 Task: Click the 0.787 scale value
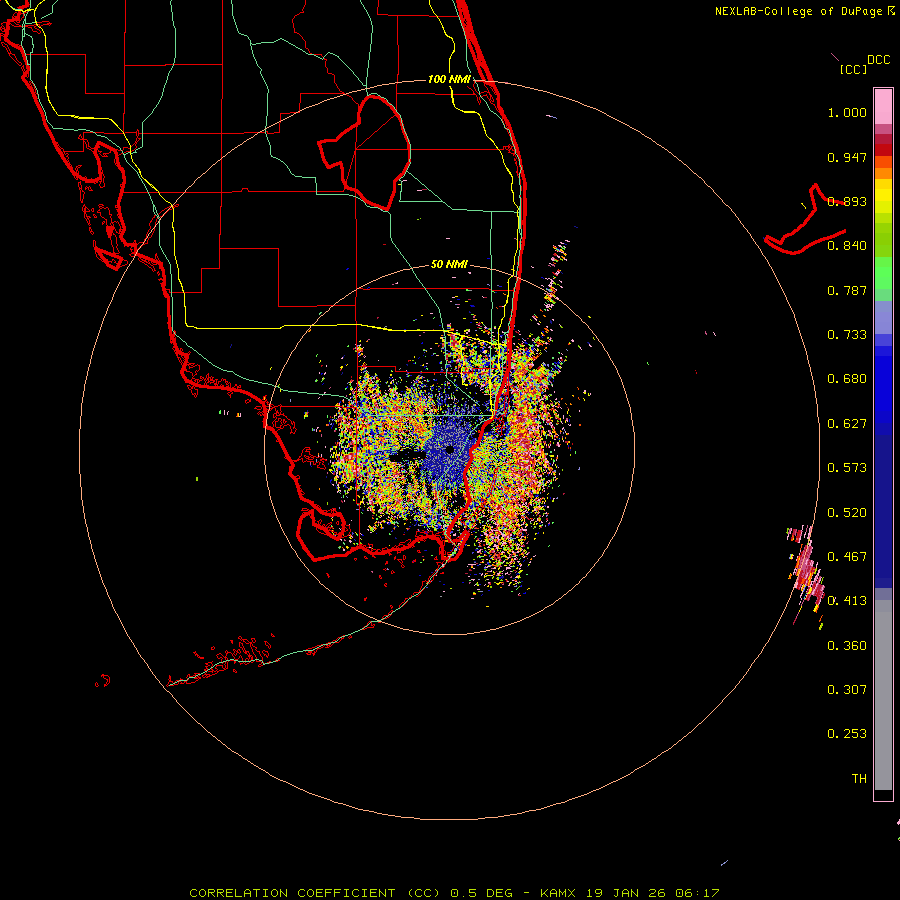click(x=847, y=290)
